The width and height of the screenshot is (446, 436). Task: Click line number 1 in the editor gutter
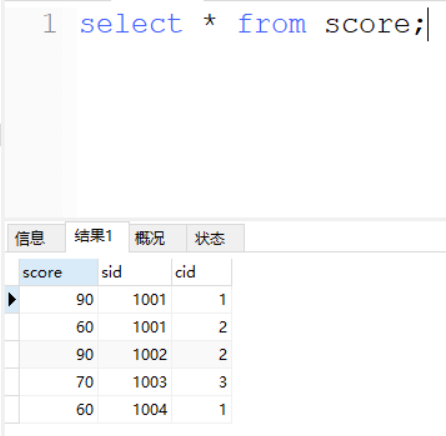49,23
